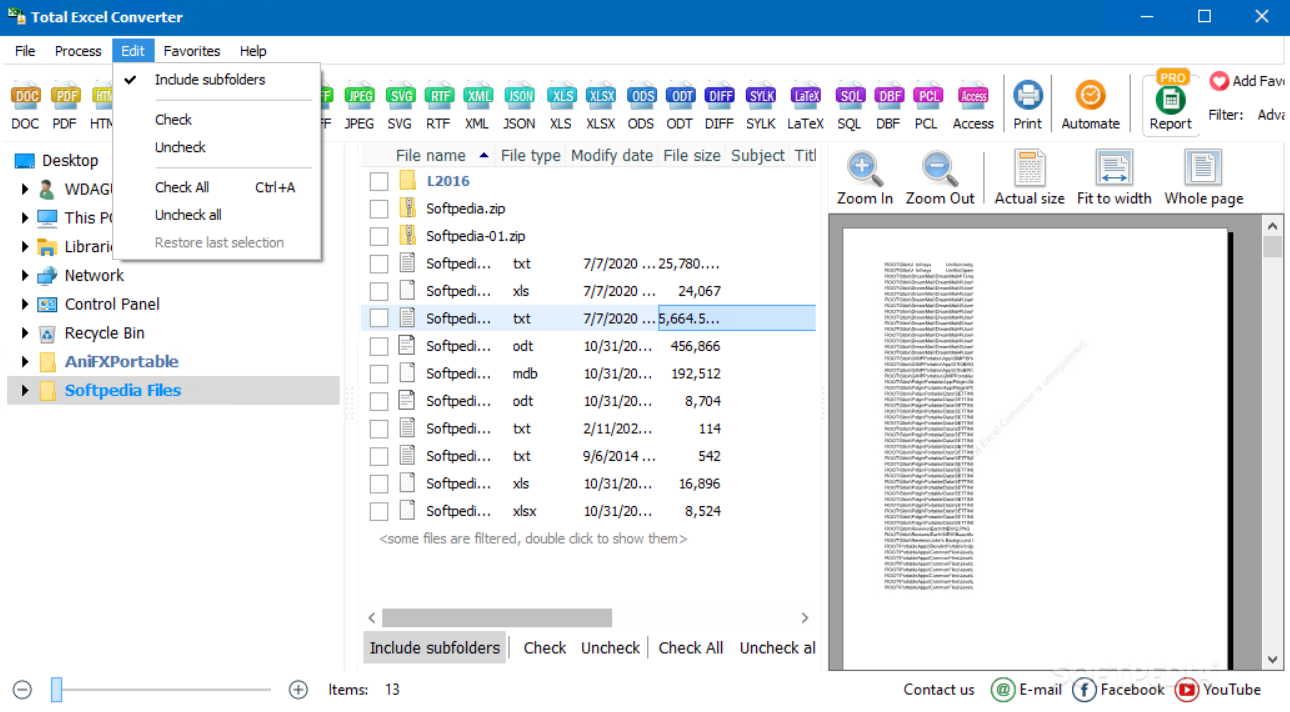
Task: Open the PRO Report tool
Action: coord(1171,103)
